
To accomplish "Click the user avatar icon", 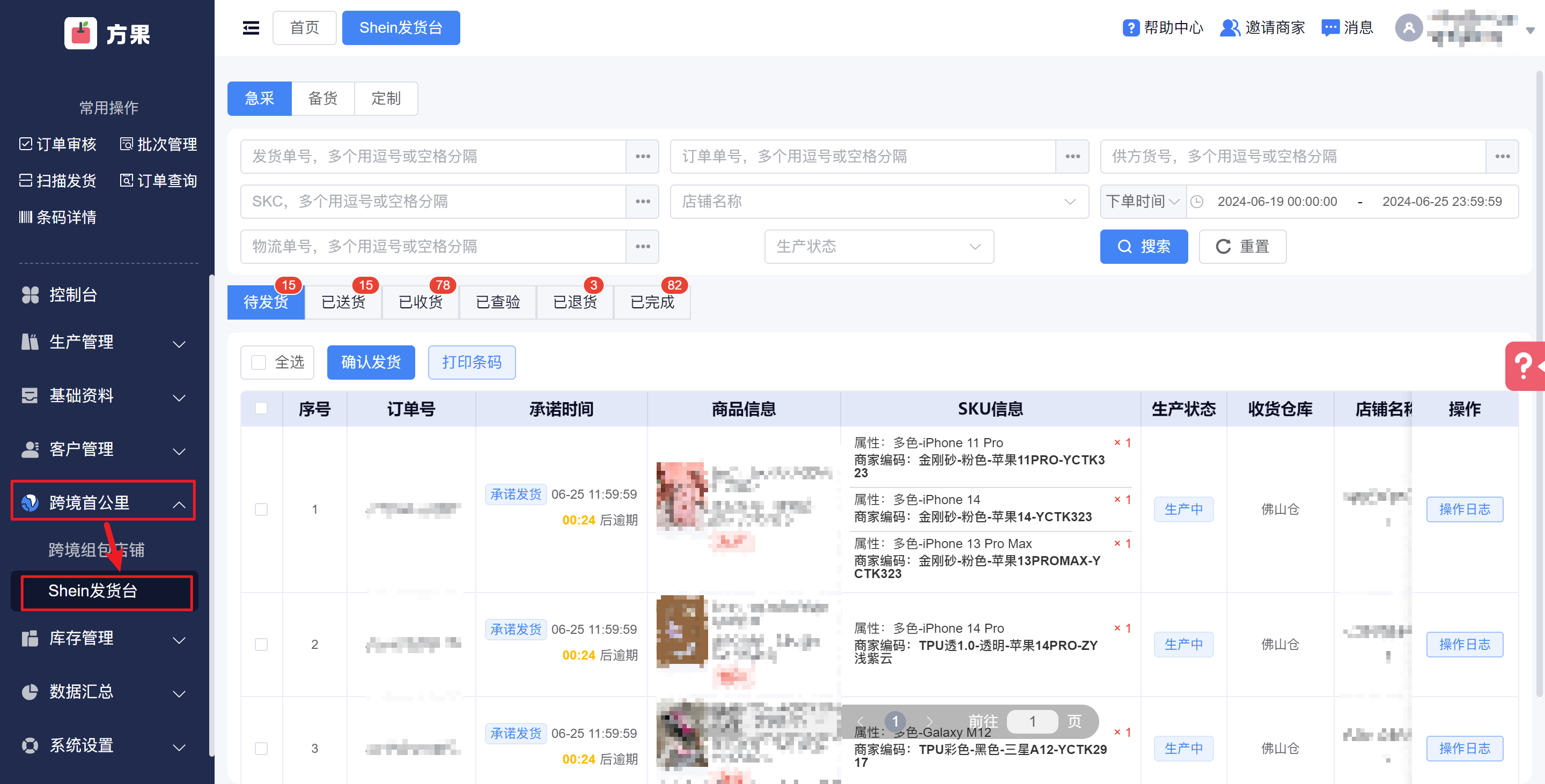I will click(x=1408, y=27).
